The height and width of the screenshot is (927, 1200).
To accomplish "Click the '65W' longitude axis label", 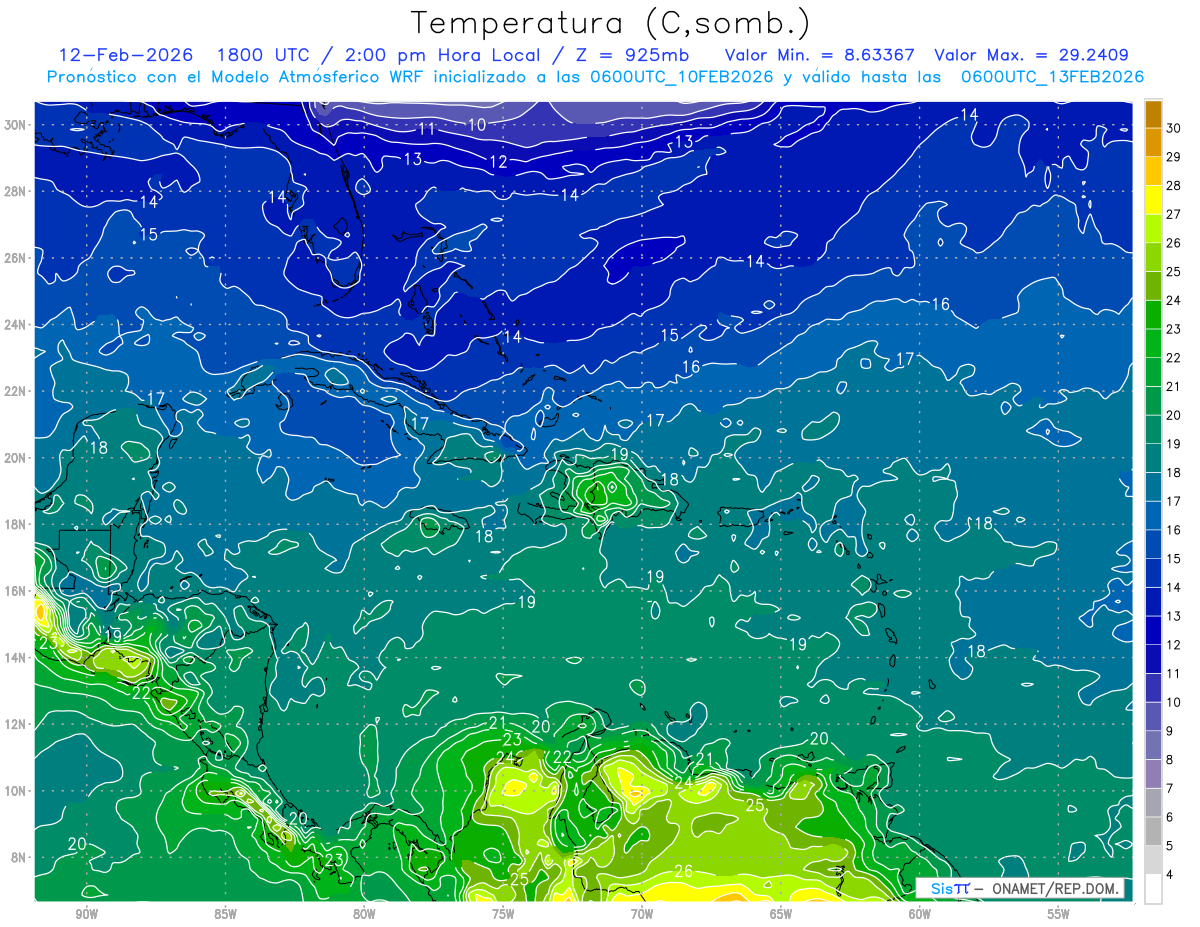I will [x=781, y=914].
